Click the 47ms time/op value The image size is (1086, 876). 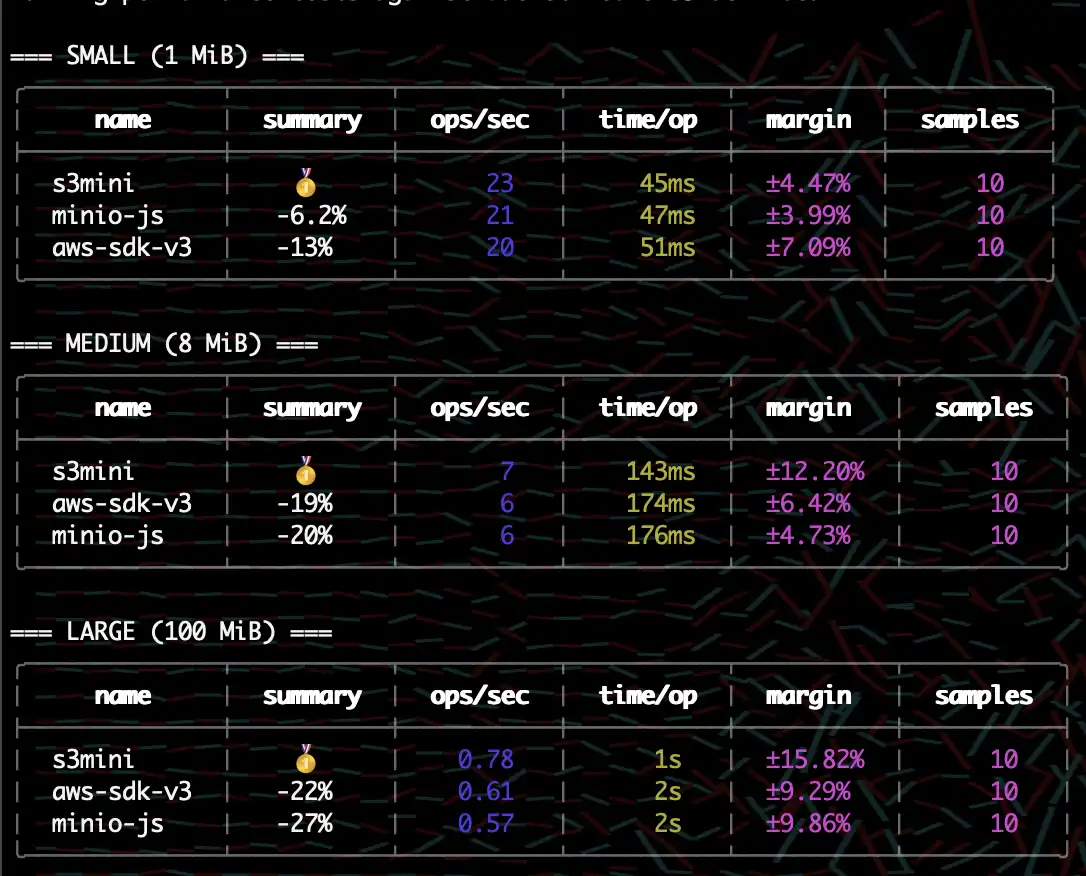667,215
